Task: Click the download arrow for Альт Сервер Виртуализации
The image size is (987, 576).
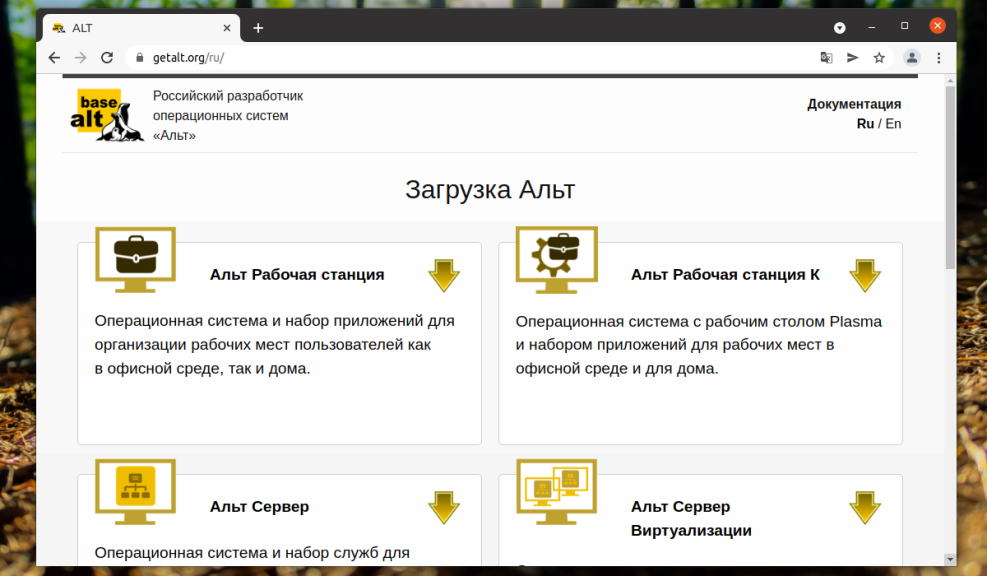Action: (x=864, y=506)
